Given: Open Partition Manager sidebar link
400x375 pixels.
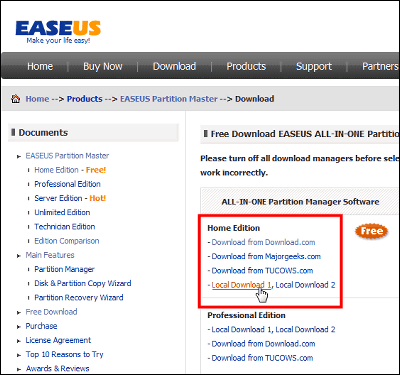Looking at the screenshot, I should [x=64, y=269].
